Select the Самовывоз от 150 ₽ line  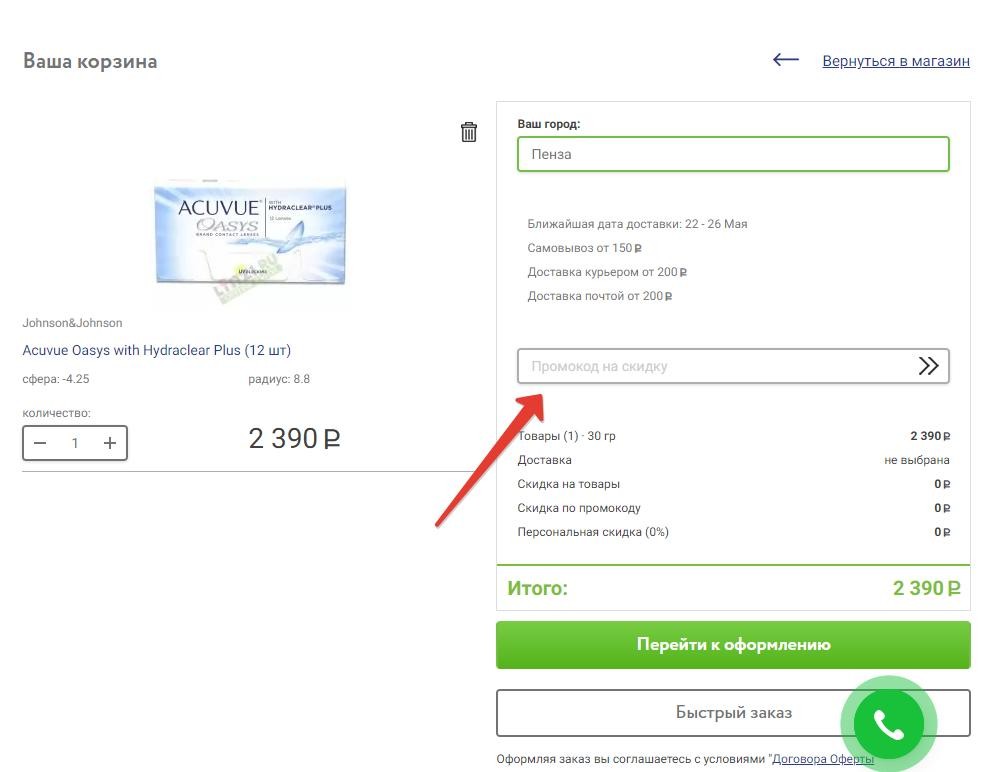(x=584, y=248)
